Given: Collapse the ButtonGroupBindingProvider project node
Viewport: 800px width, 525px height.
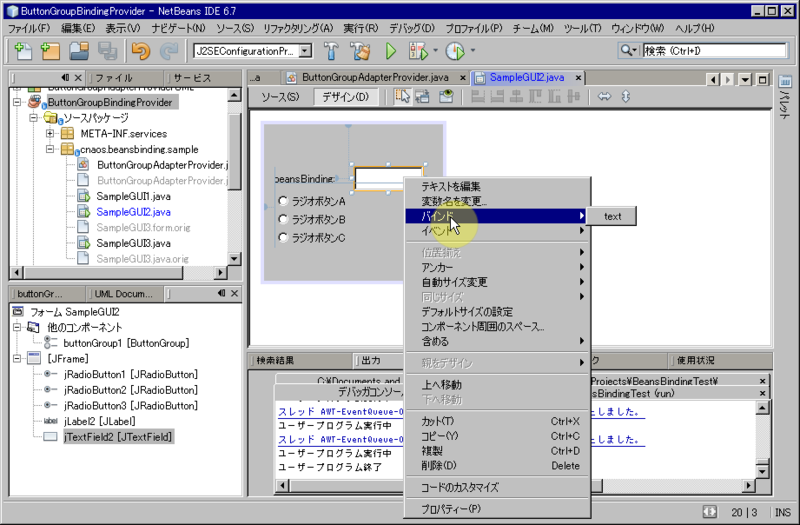Looking at the screenshot, I should [x=17, y=102].
